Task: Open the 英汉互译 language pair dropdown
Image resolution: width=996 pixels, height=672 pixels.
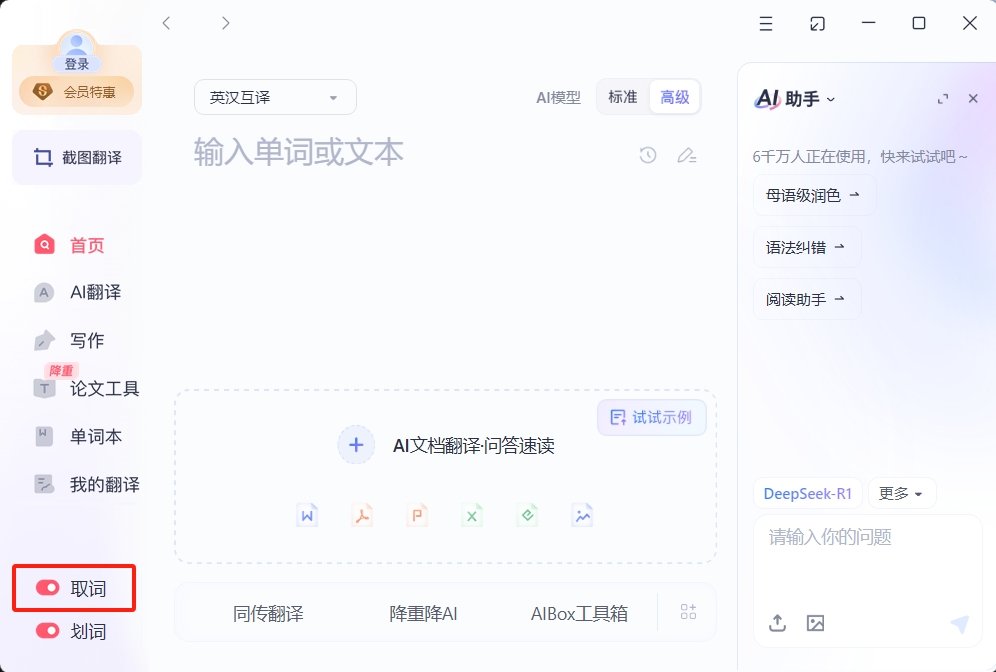Action: pyautogui.click(x=273, y=97)
